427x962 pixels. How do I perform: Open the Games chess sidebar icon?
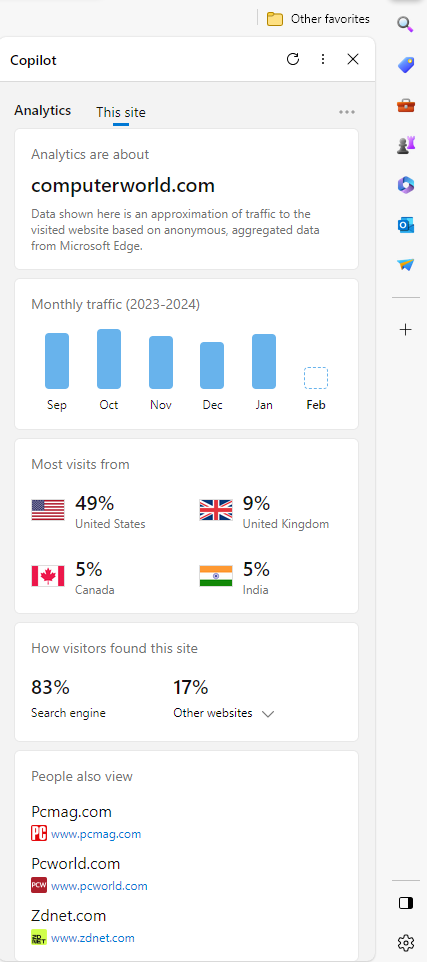tap(406, 145)
